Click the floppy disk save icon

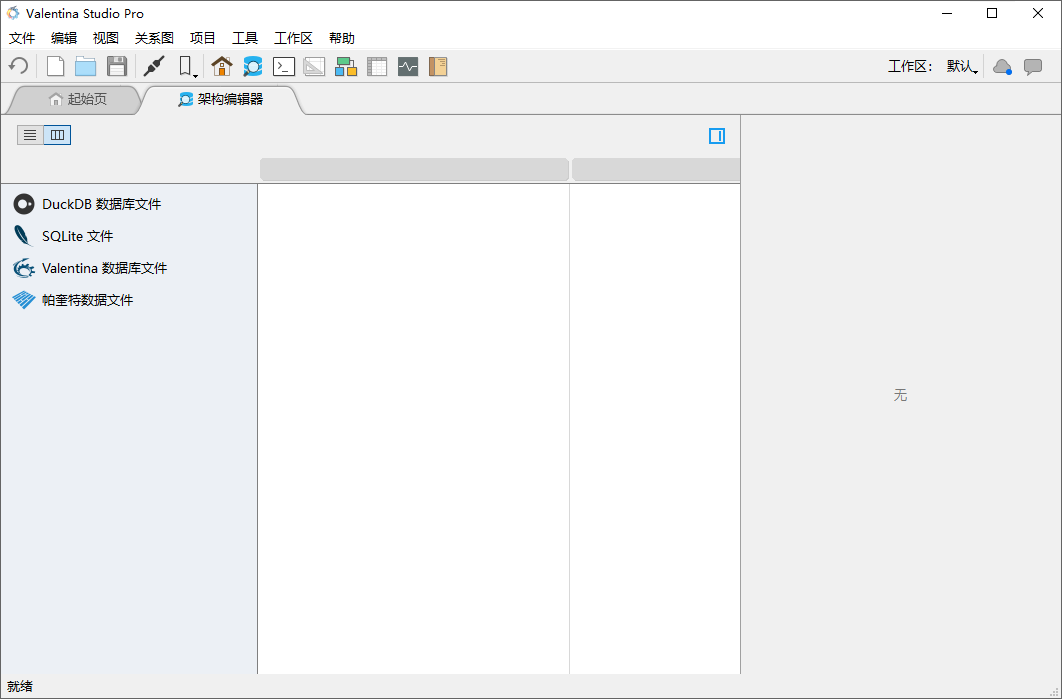[x=116, y=66]
